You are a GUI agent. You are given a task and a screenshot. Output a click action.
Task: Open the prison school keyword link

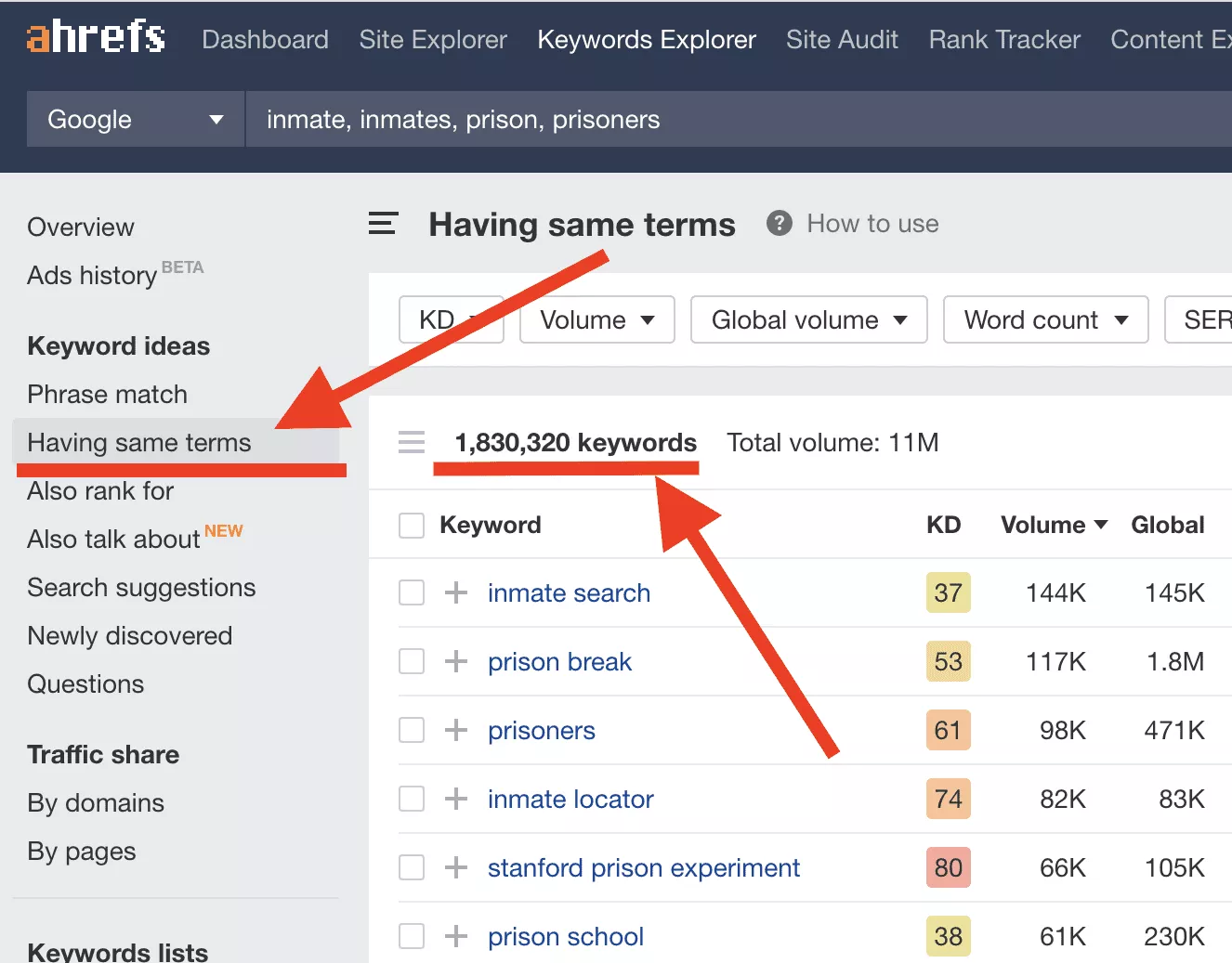(566, 936)
